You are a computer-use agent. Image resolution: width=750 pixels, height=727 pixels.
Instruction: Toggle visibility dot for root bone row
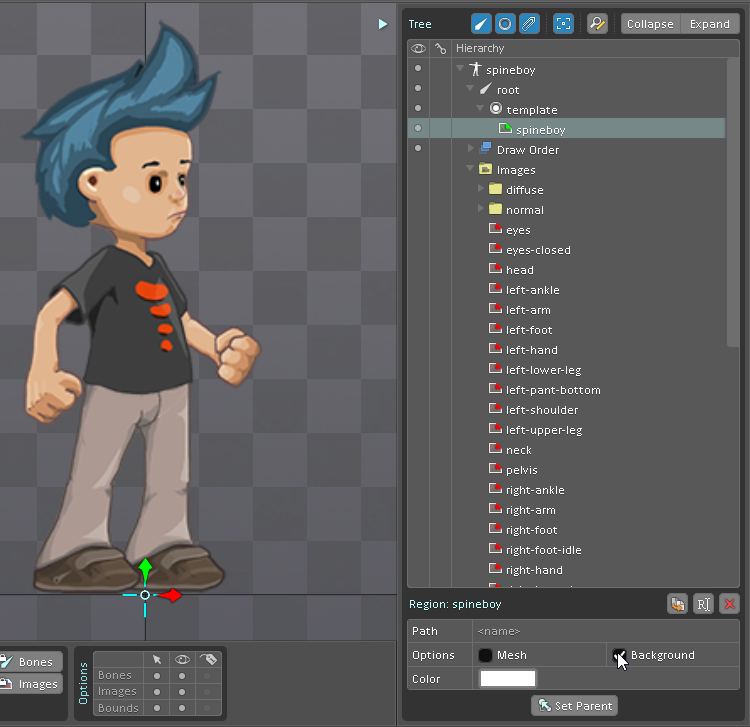click(418, 88)
